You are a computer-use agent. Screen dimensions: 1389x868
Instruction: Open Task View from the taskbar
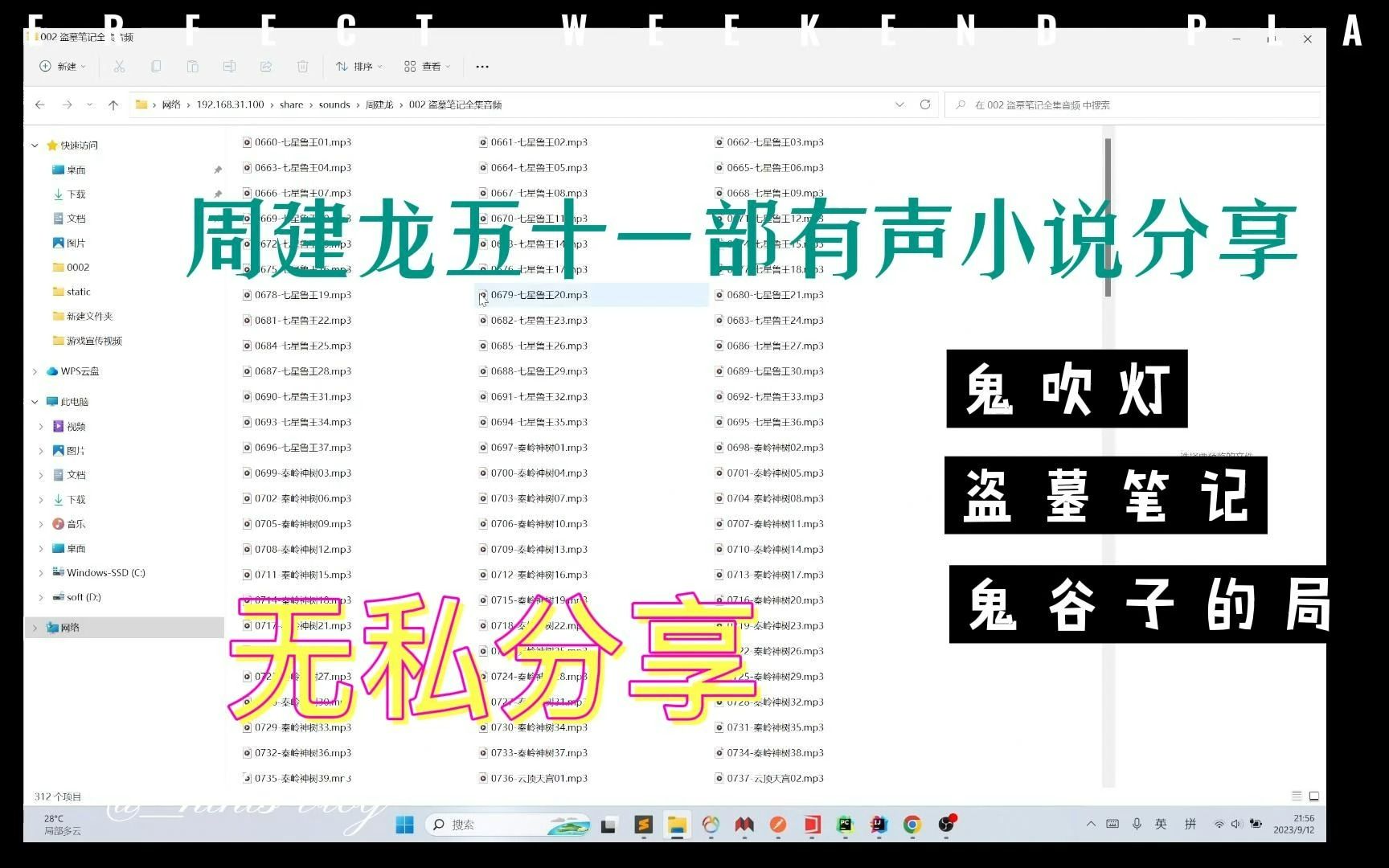(608, 825)
